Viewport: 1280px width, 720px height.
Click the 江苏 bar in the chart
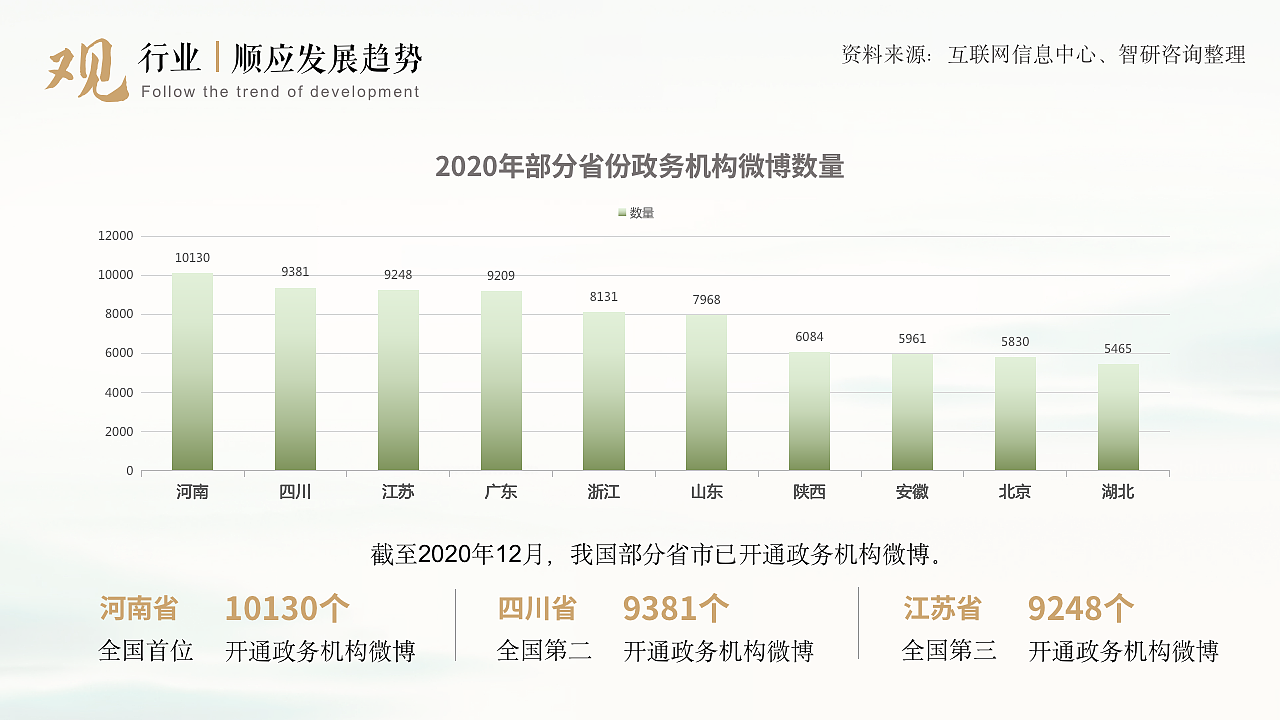(x=398, y=380)
